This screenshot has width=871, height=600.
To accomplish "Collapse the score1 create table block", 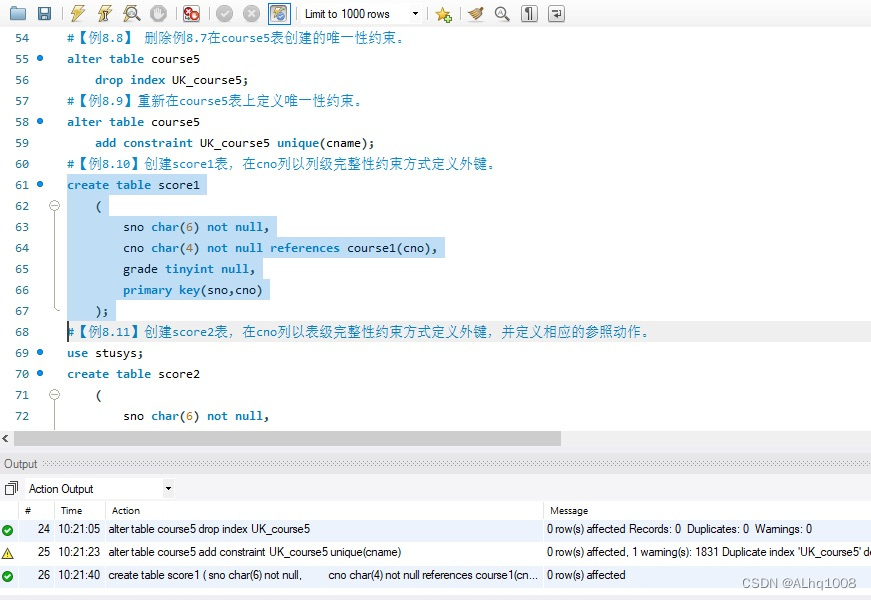I will (x=54, y=206).
